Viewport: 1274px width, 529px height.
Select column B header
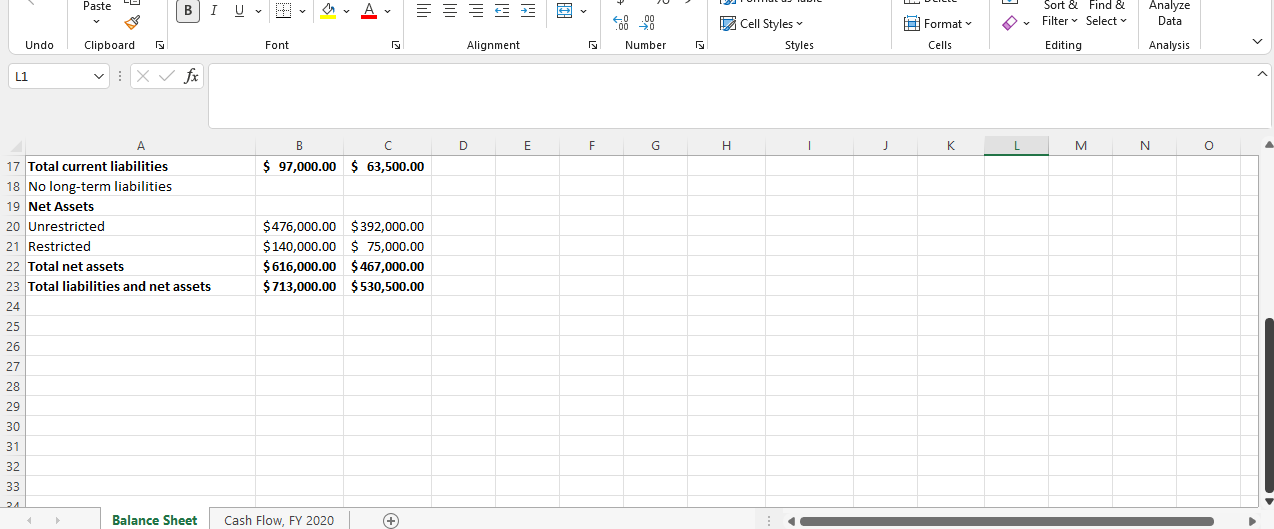tap(299, 146)
